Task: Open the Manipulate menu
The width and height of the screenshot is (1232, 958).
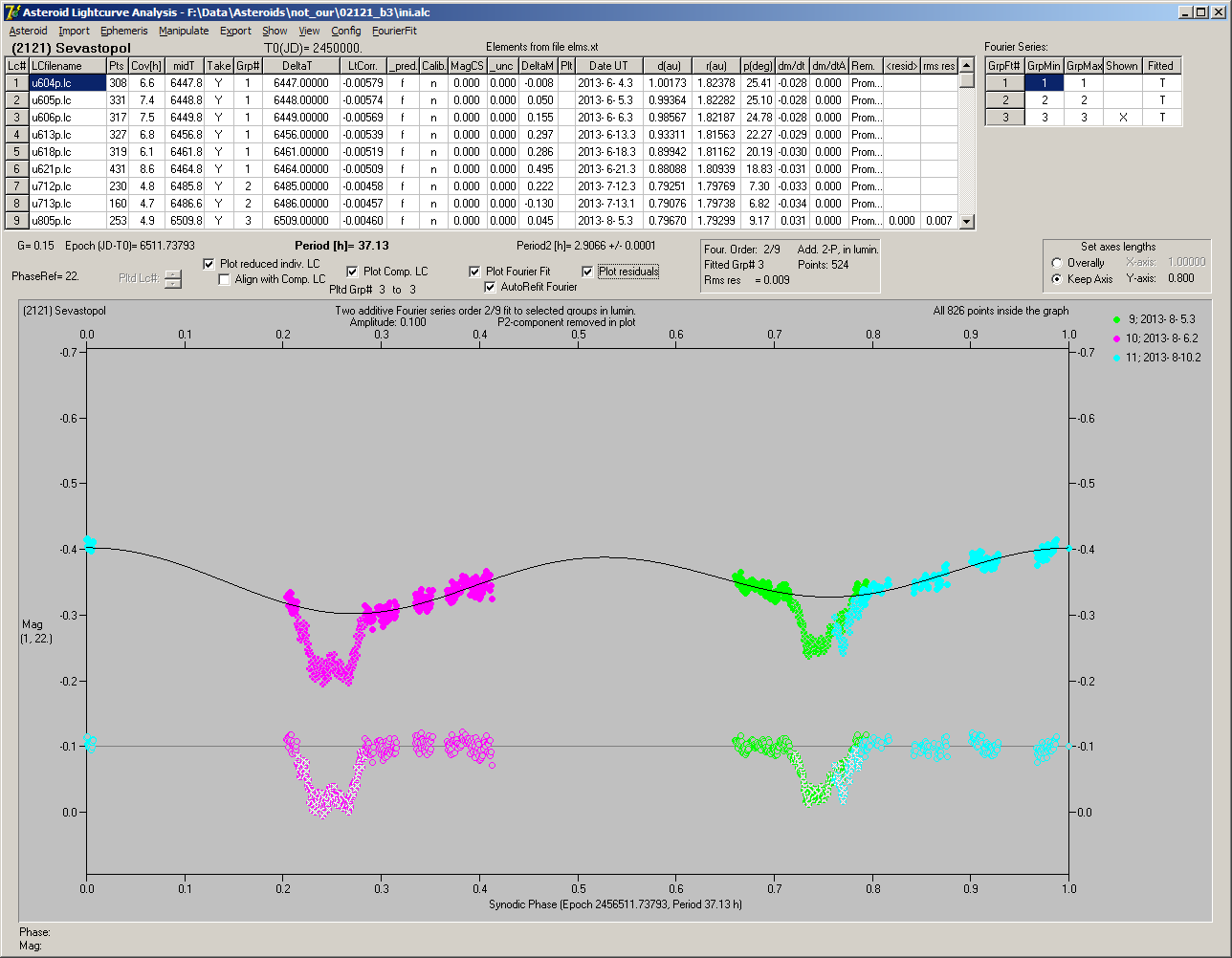Action: tap(184, 31)
